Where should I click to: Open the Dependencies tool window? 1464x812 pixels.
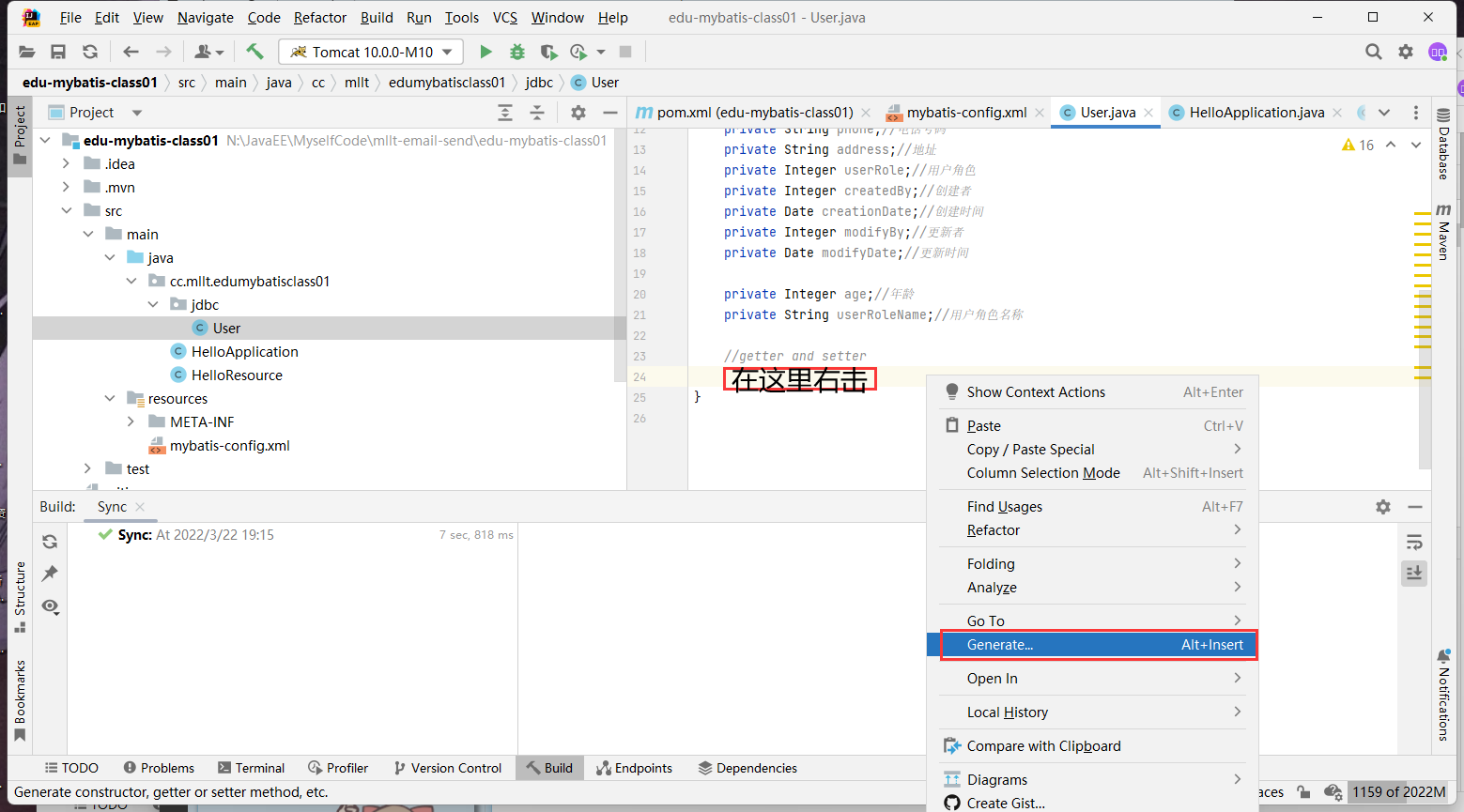coord(747,768)
